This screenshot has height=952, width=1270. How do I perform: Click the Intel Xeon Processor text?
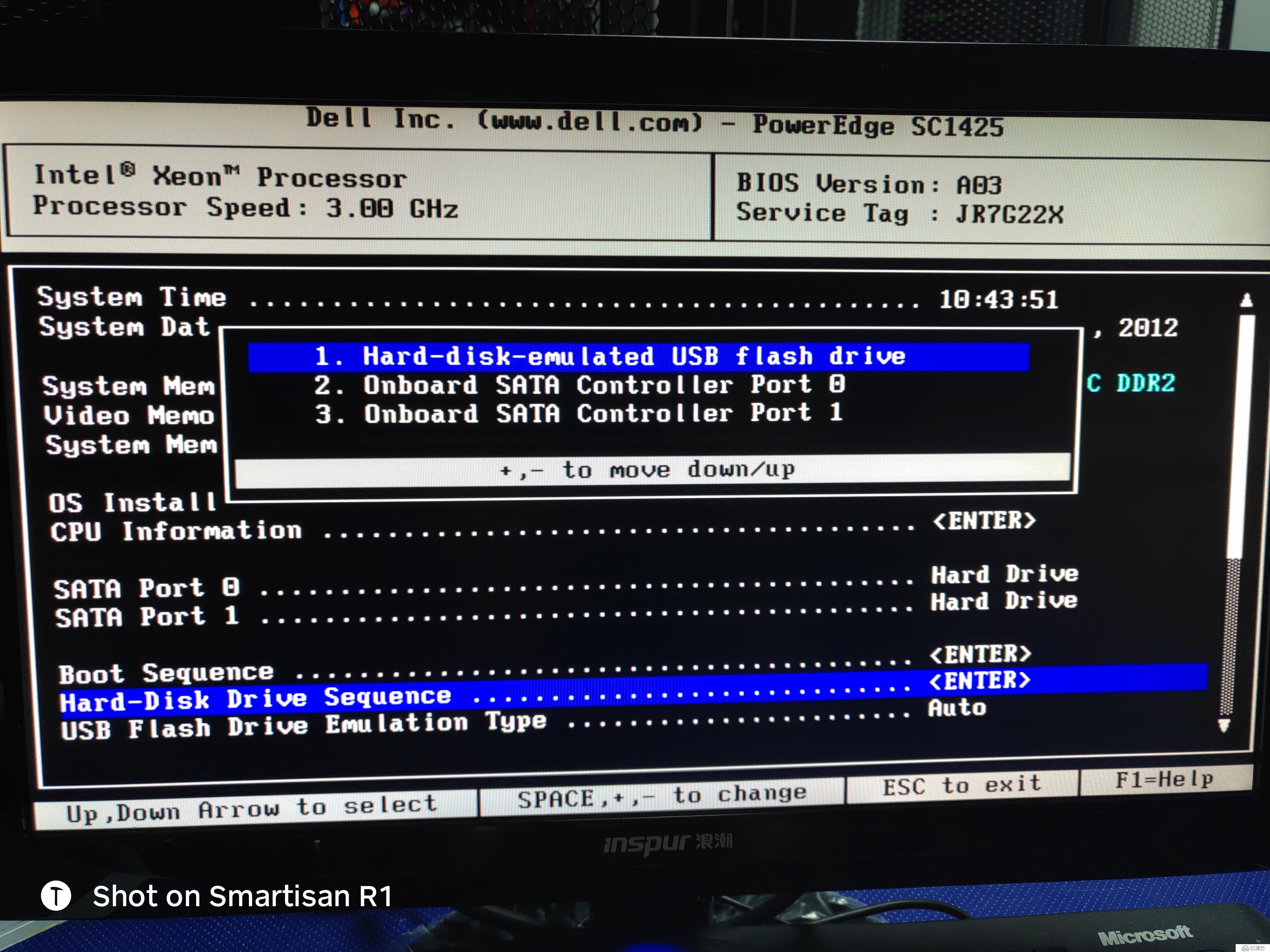coord(220,176)
